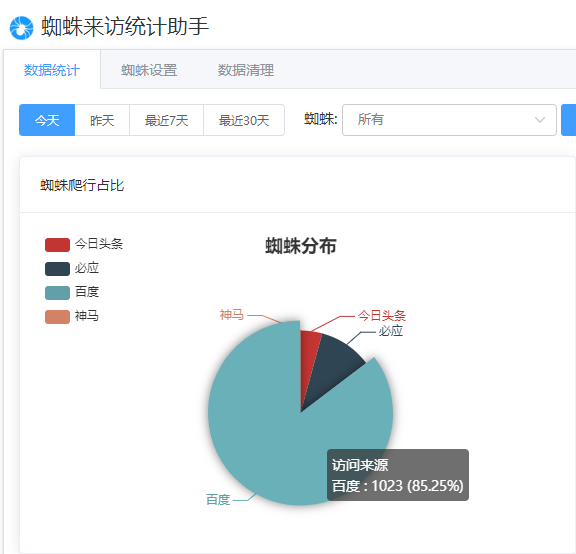The image size is (576, 554).
Task: Toggle 神马 orange legend swatch
Action: pyautogui.click(x=57, y=317)
